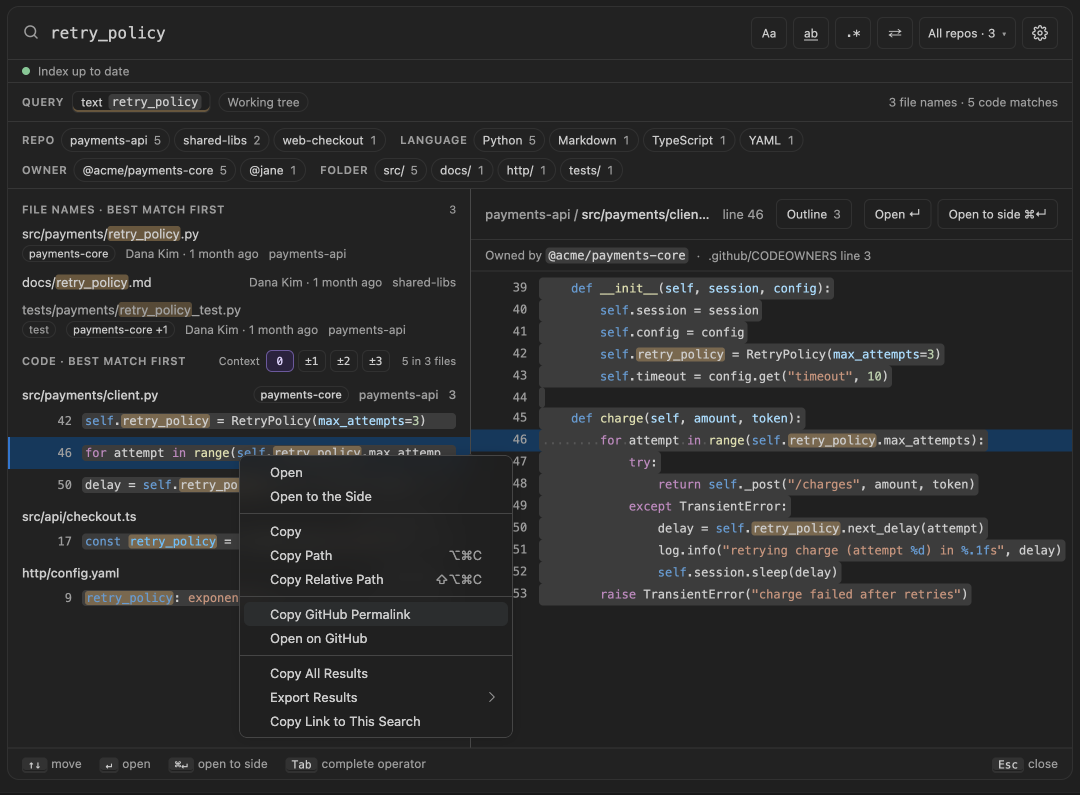Viewport: 1080px width, 795px height.
Task: Toggle case-sensitive Aa matching
Action: [x=769, y=33]
